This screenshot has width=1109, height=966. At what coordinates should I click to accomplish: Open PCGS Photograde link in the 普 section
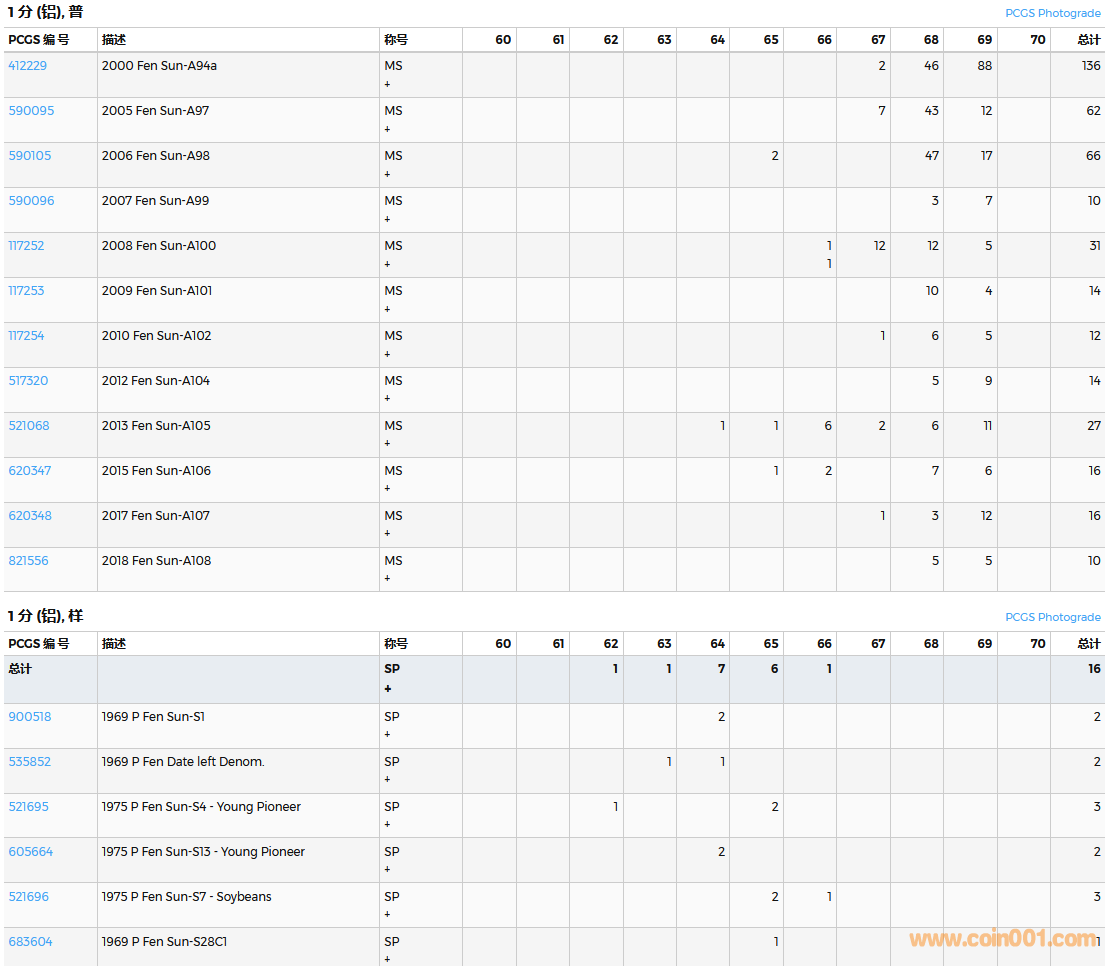(1052, 13)
